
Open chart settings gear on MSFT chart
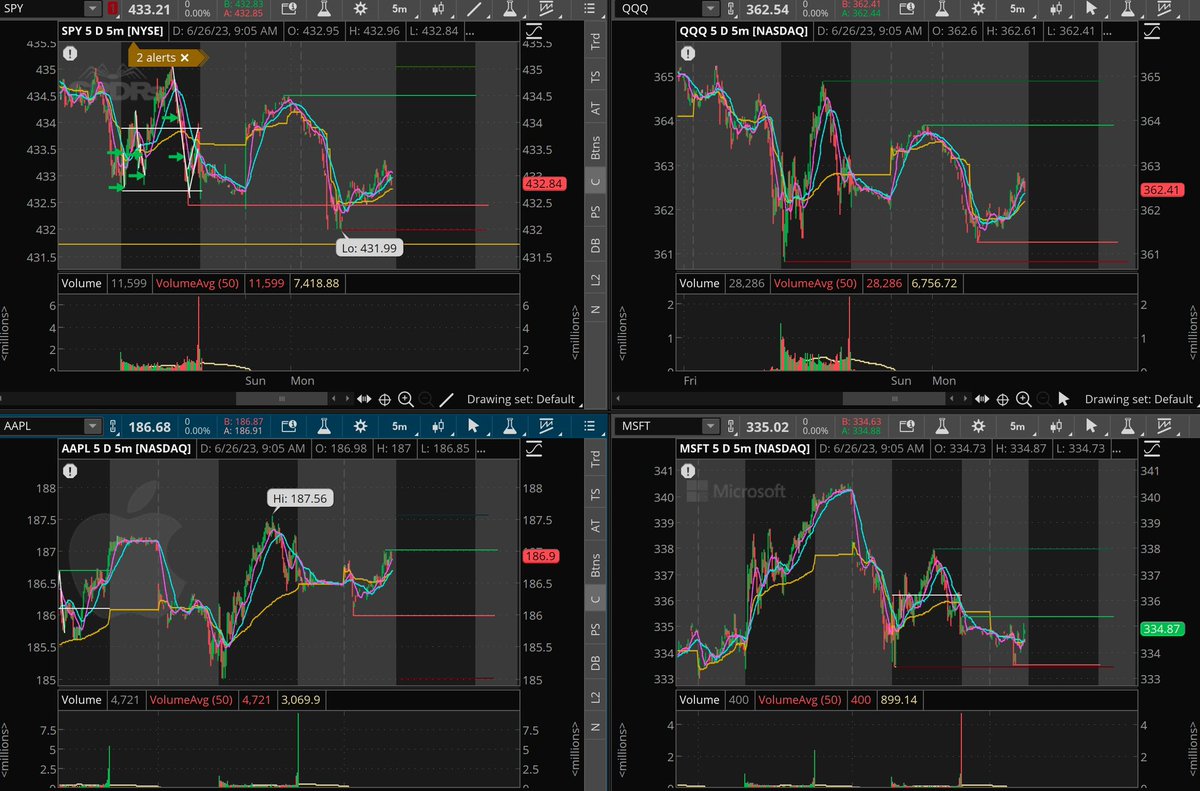[979, 427]
